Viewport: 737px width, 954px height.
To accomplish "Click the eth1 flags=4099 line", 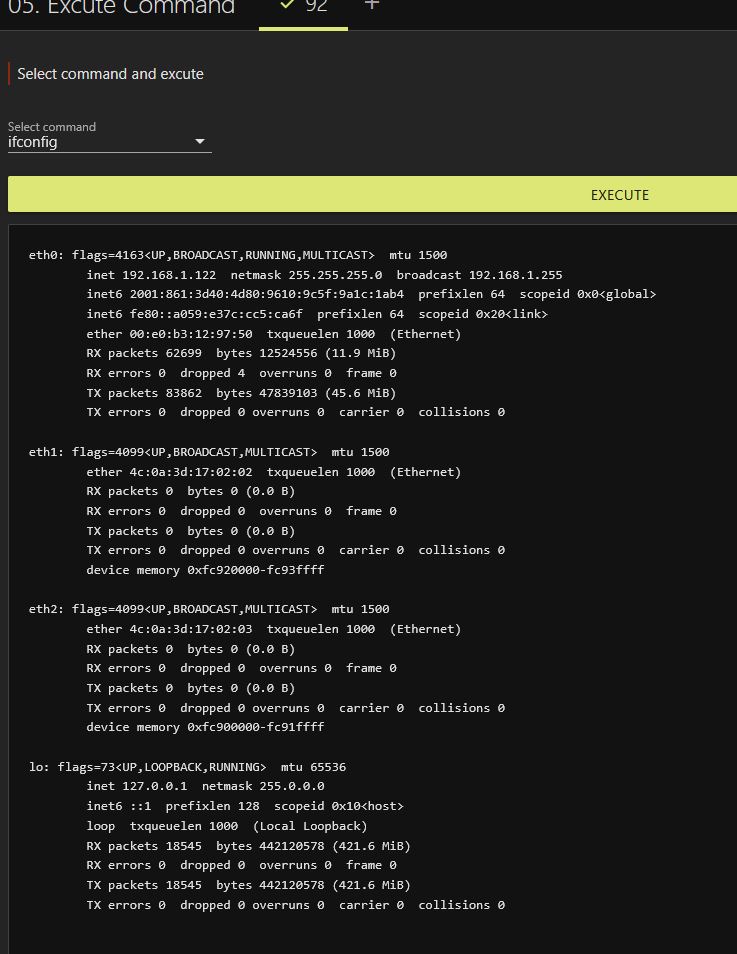I will (209, 452).
